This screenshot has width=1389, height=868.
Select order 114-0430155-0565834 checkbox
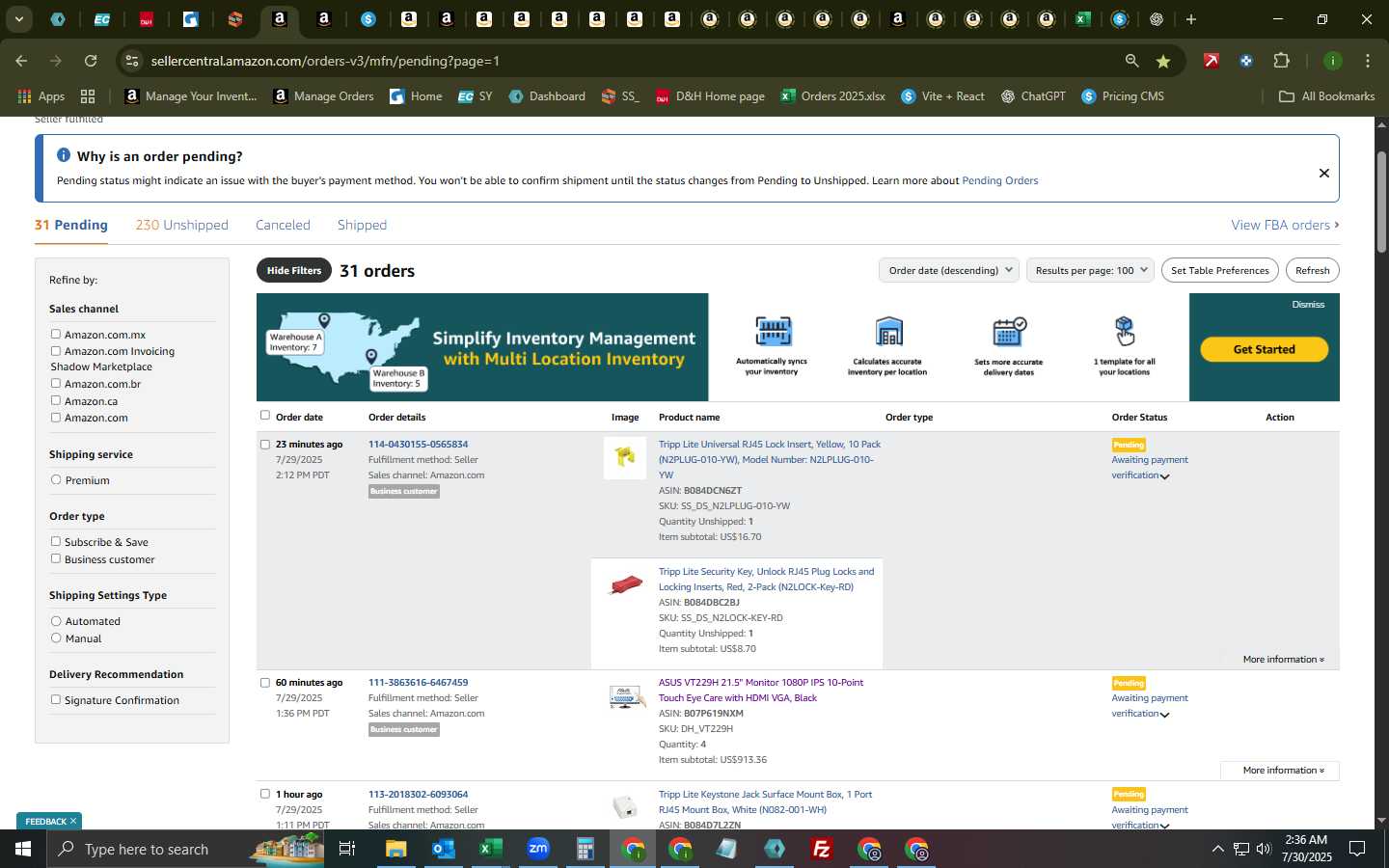[265, 445]
